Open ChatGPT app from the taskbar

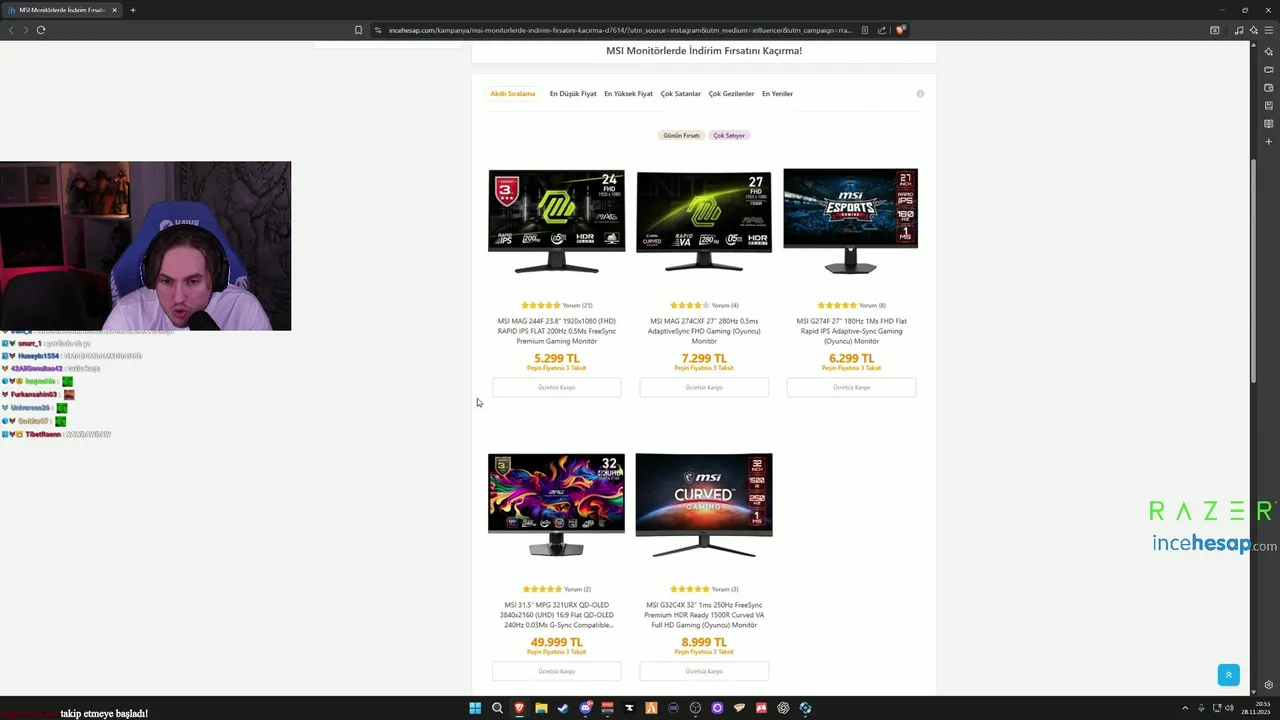point(783,708)
